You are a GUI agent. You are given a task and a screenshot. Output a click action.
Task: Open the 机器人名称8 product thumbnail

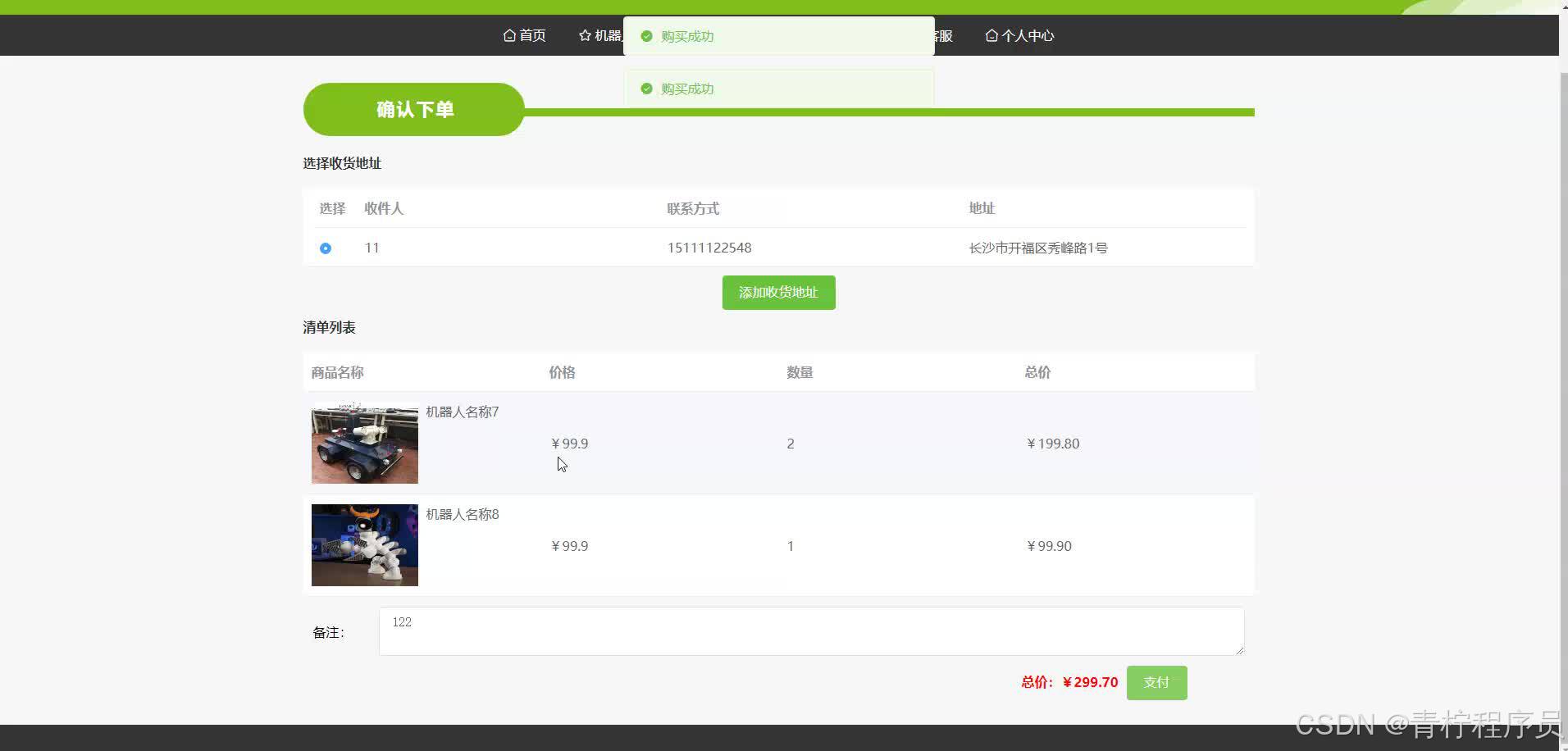point(365,545)
